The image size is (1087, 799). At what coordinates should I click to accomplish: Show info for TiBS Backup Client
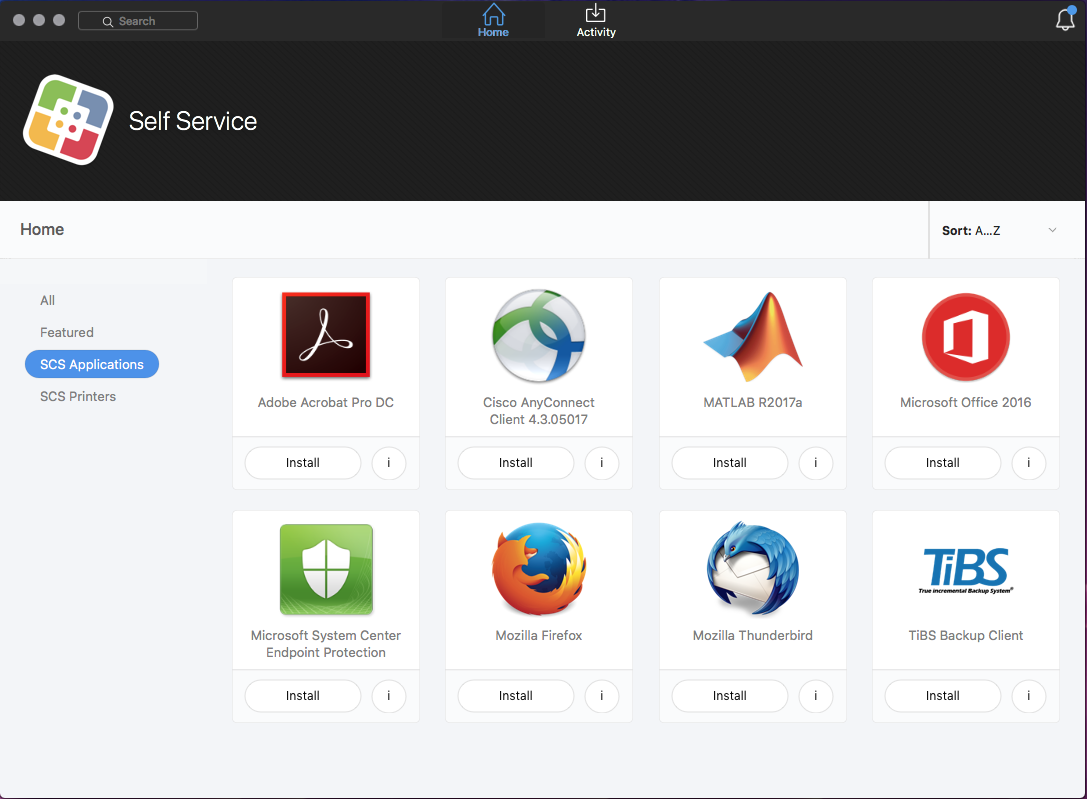pyautogui.click(x=1029, y=696)
